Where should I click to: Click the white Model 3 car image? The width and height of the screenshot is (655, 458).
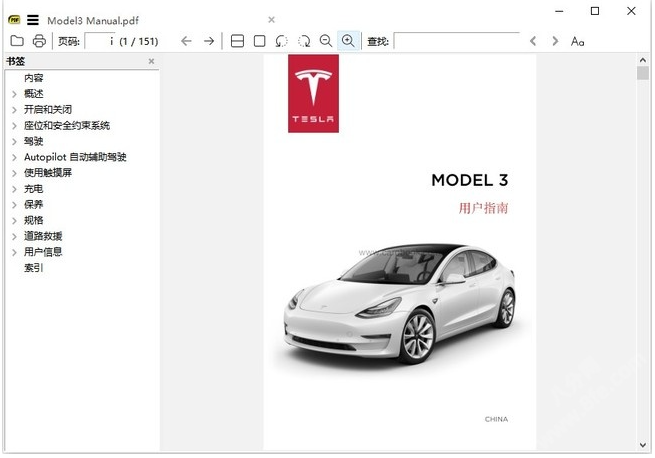pyautogui.click(x=399, y=305)
